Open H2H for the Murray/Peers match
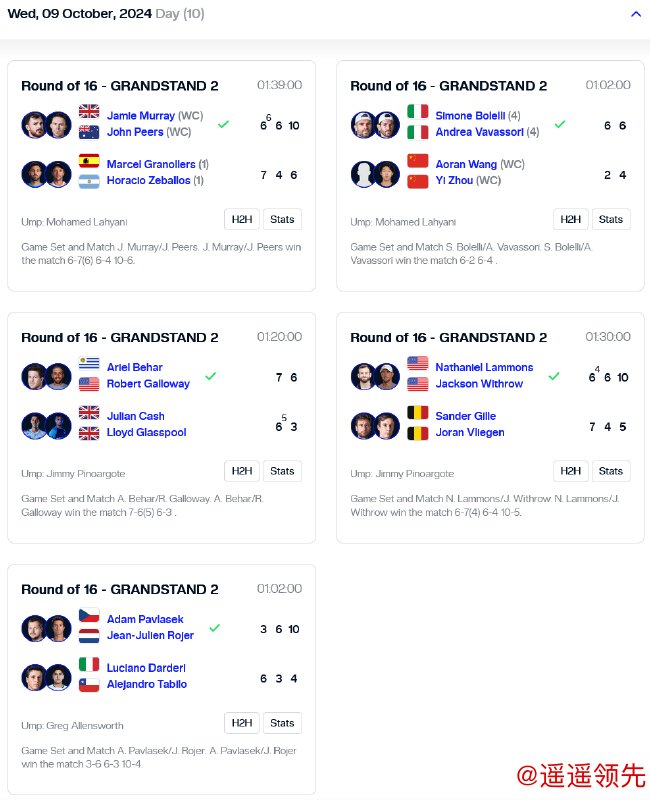This screenshot has width=650, height=800. click(241, 220)
